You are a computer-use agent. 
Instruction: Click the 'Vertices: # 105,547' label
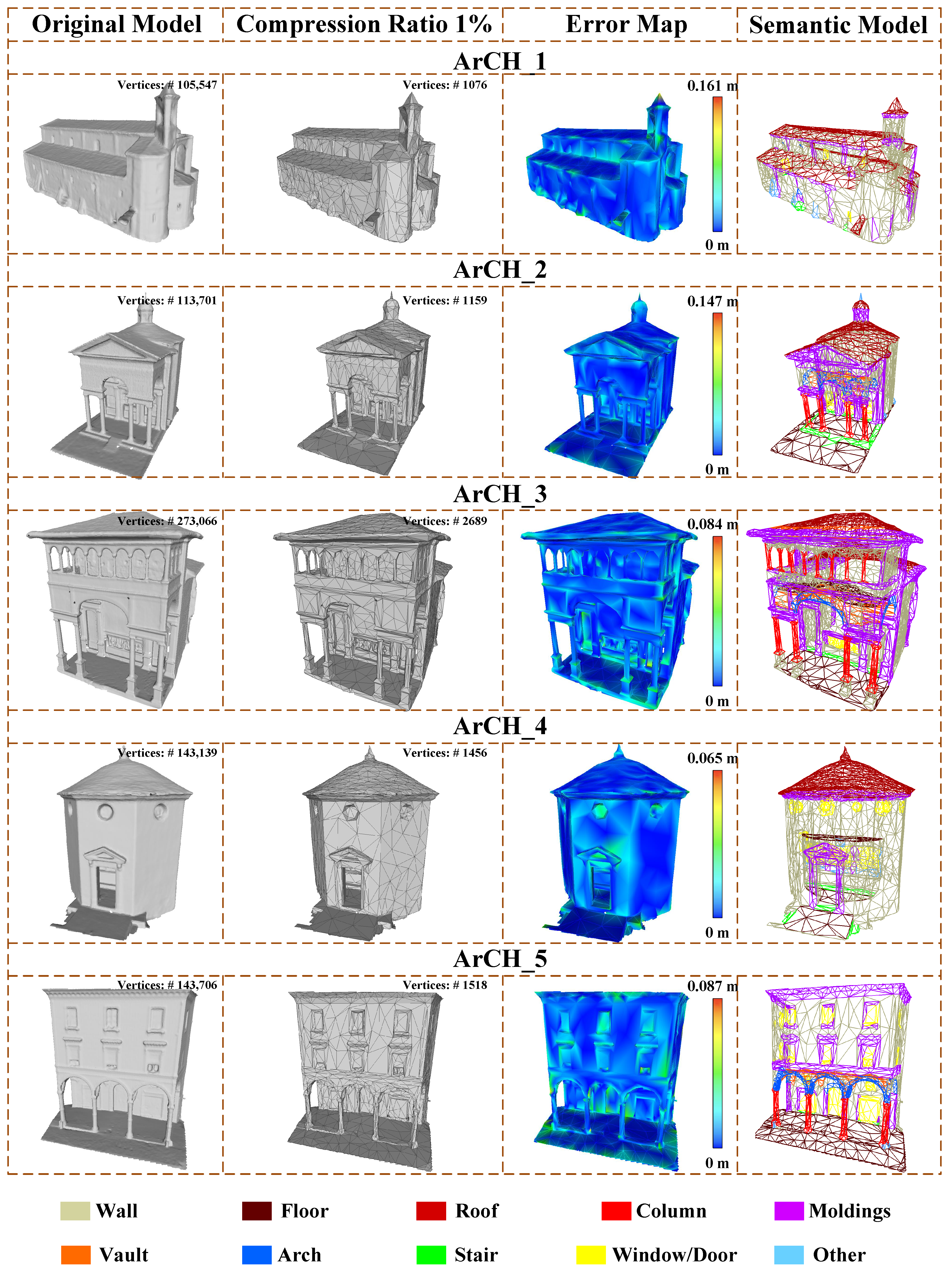coord(167,85)
